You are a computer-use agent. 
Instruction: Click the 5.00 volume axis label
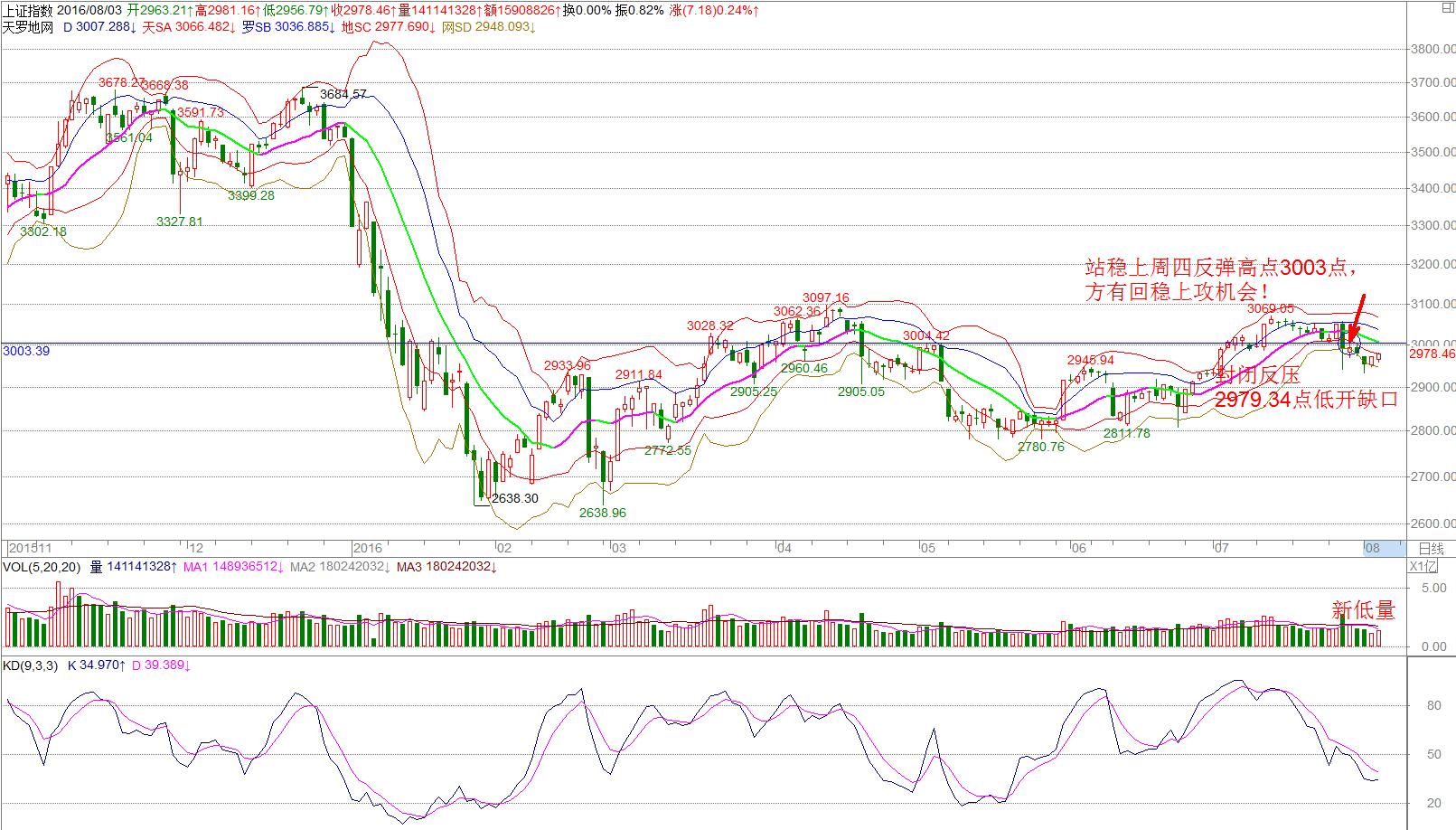[1433, 588]
